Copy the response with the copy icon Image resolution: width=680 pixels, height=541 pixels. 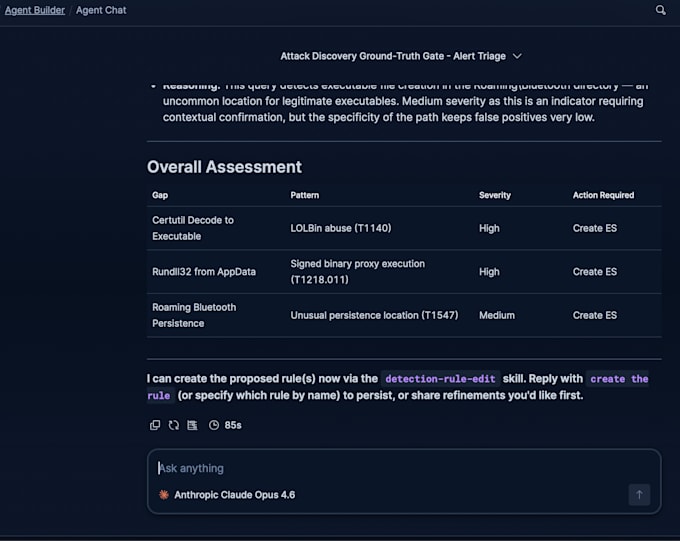[155, 425]
